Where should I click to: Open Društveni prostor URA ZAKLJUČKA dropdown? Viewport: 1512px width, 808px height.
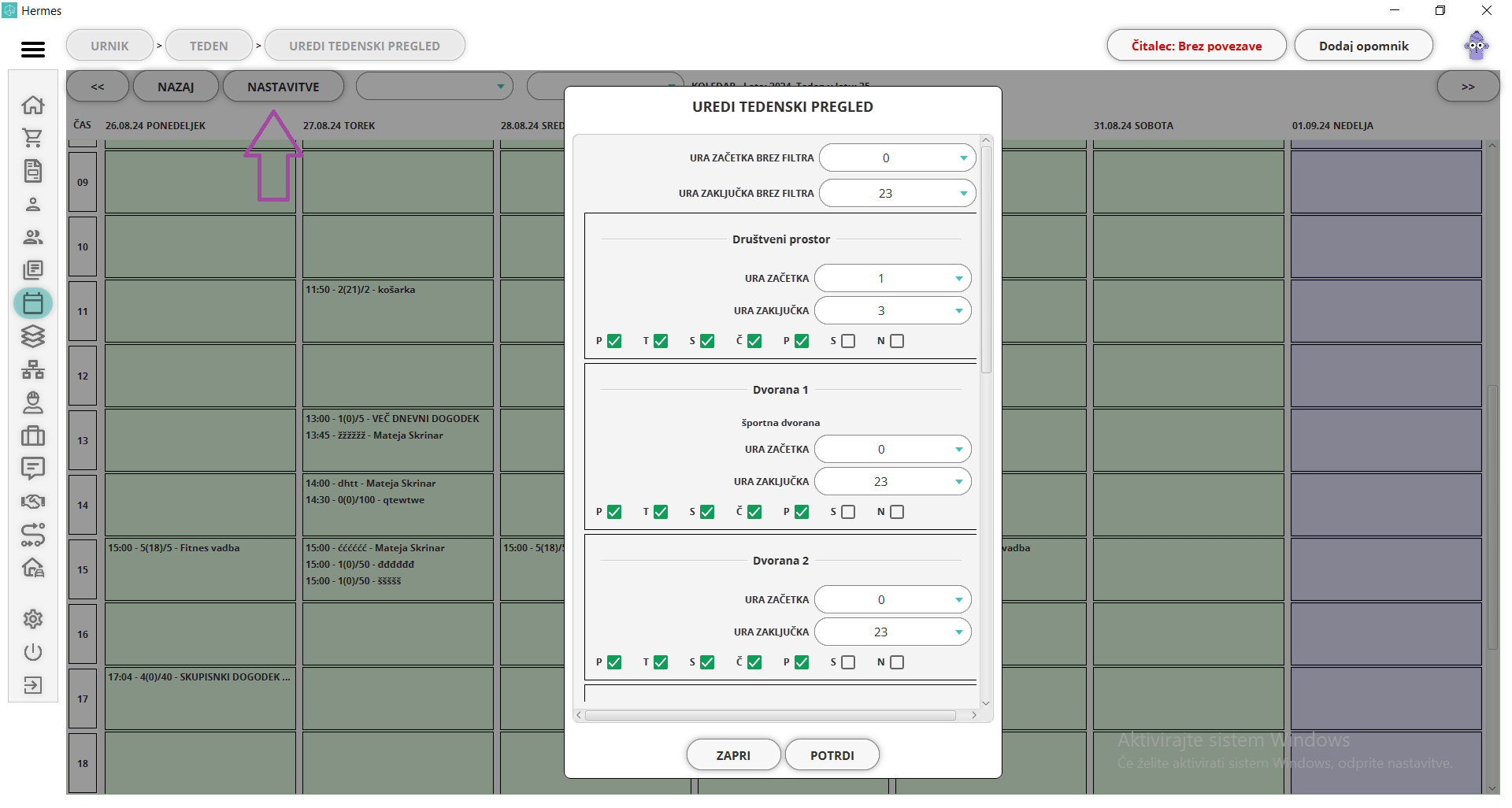[893, 311]
